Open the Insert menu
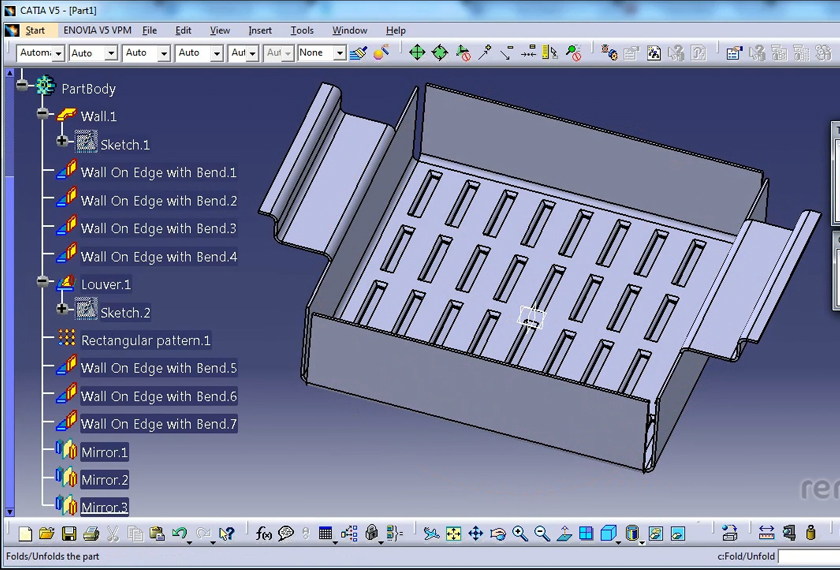The width and height of the screenshot is (840, 570). coord(260,30)
